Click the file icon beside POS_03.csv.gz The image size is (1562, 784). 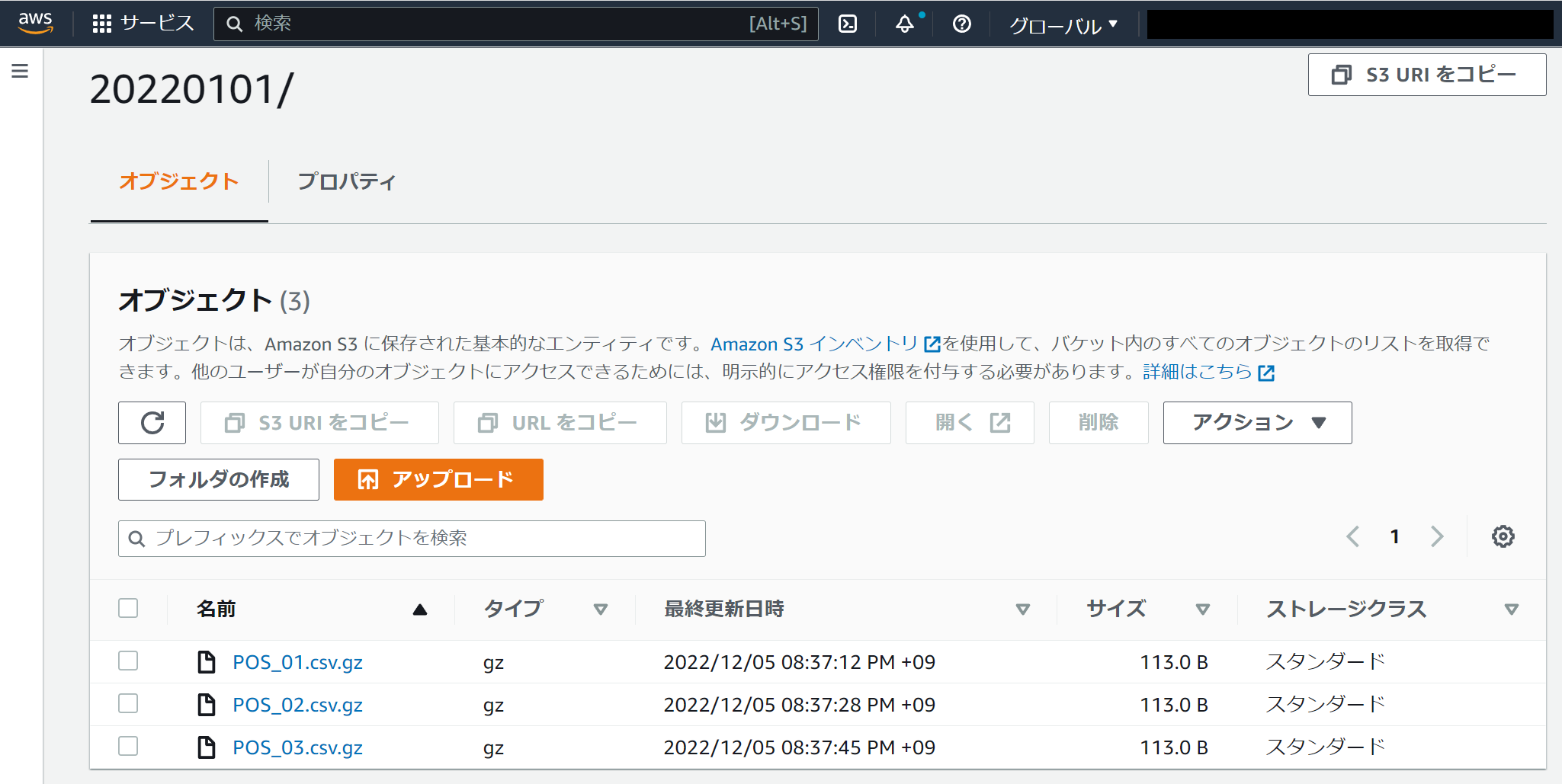pyautogui.click(x=206, y=747)
